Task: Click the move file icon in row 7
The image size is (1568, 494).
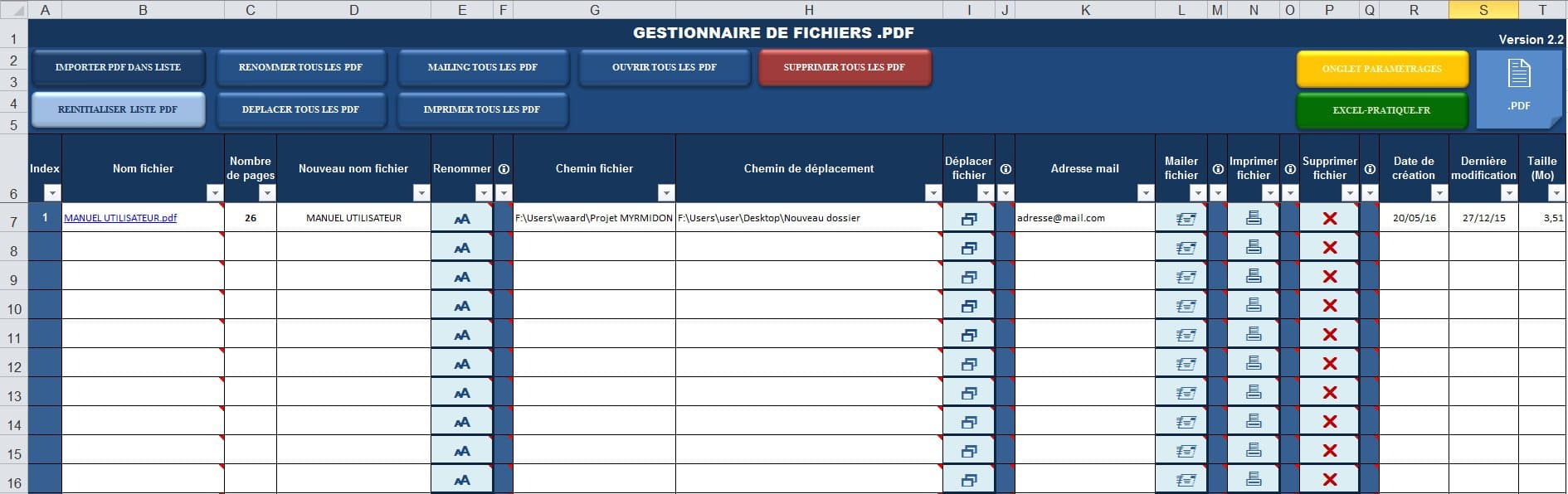Action: coord(968,219)
